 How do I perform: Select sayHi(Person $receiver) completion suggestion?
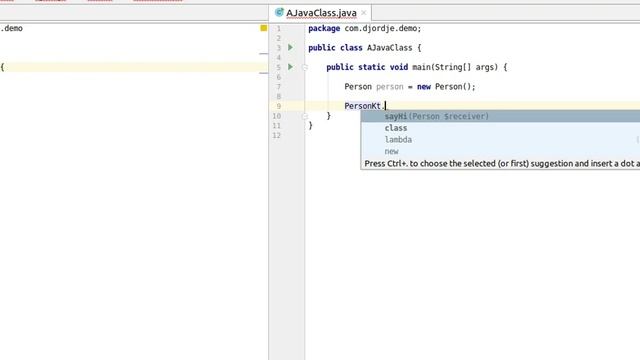click(500, 116)
